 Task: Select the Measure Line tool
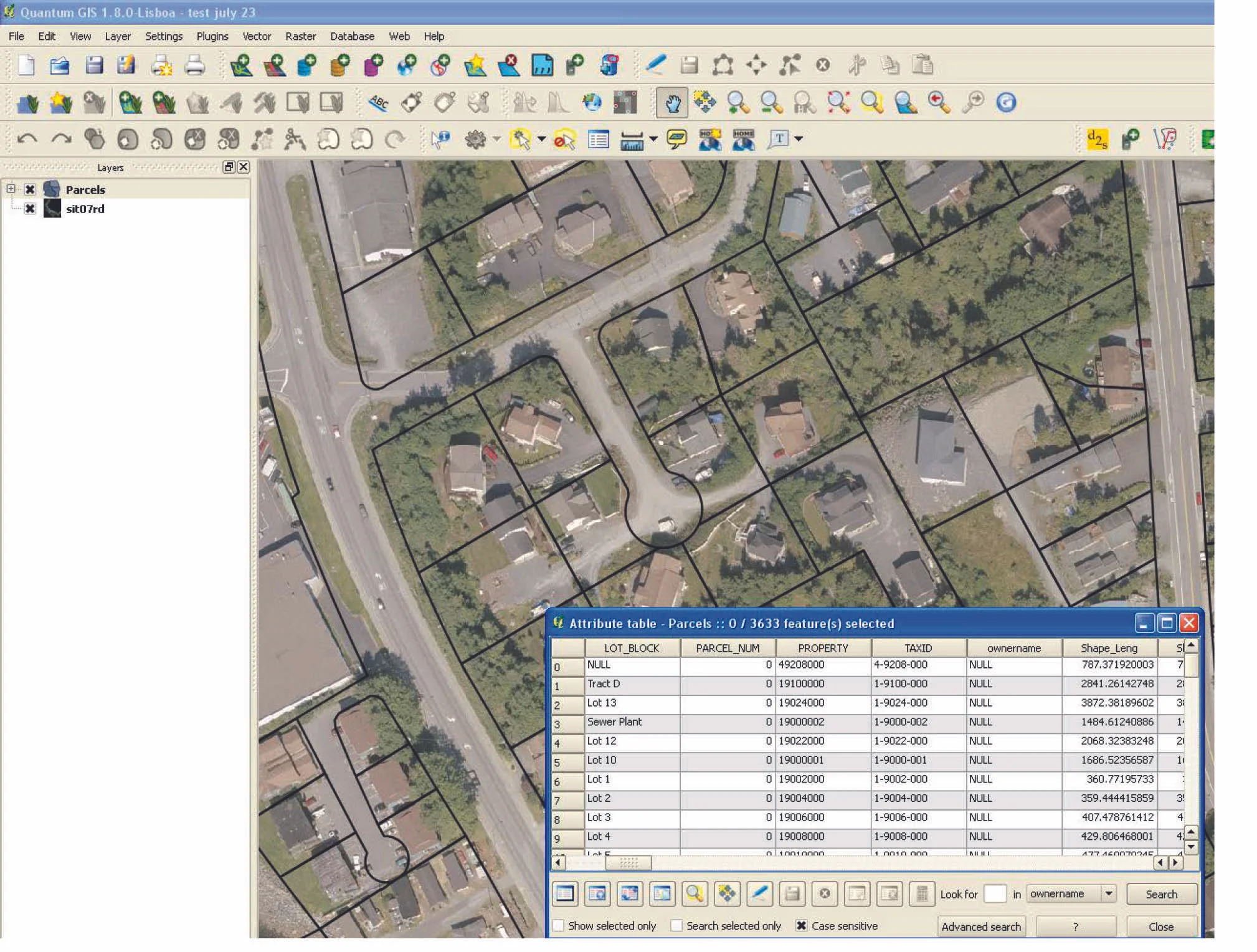tap(632, 140)
